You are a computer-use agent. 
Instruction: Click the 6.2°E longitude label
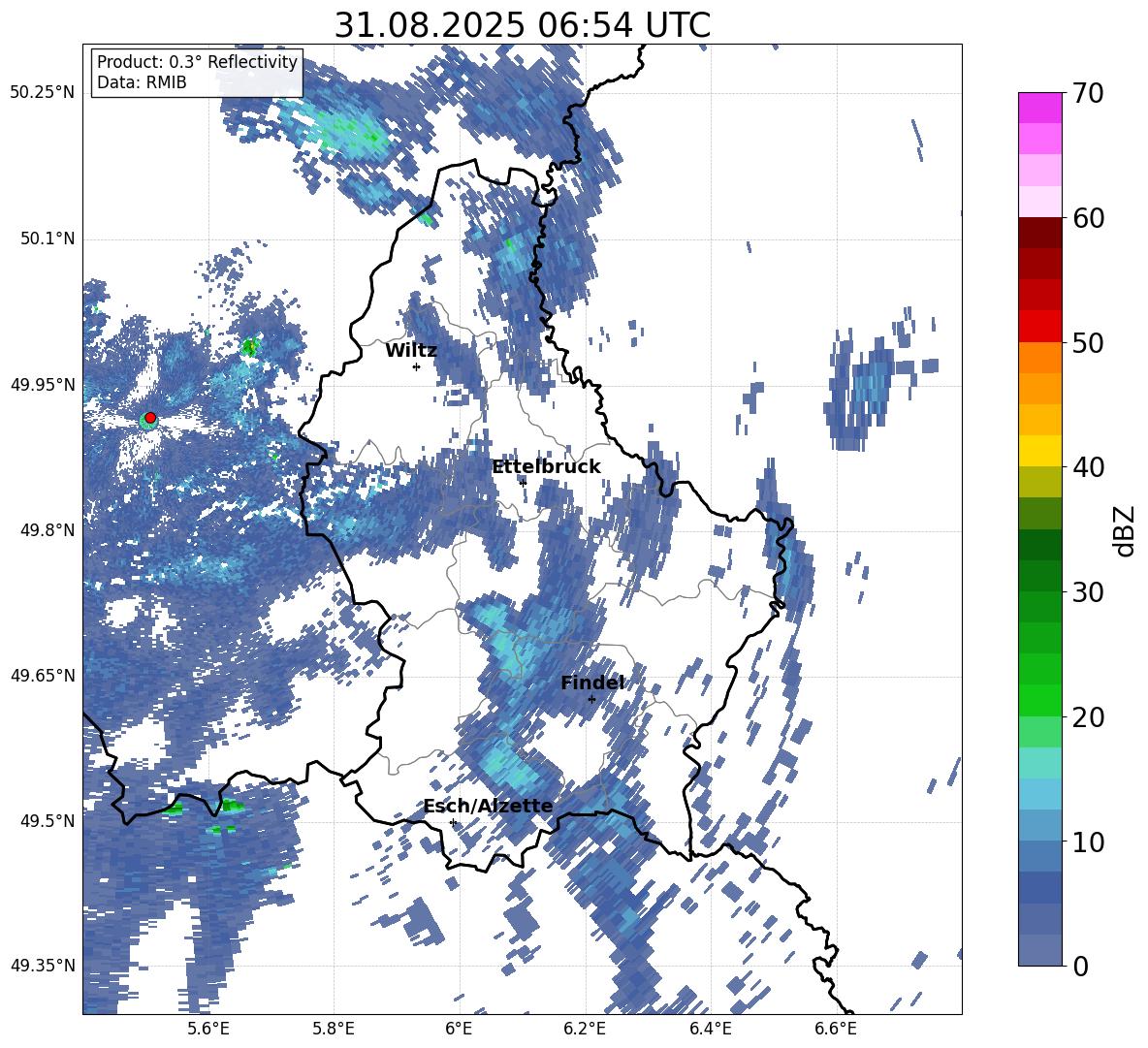(585, 1029)
